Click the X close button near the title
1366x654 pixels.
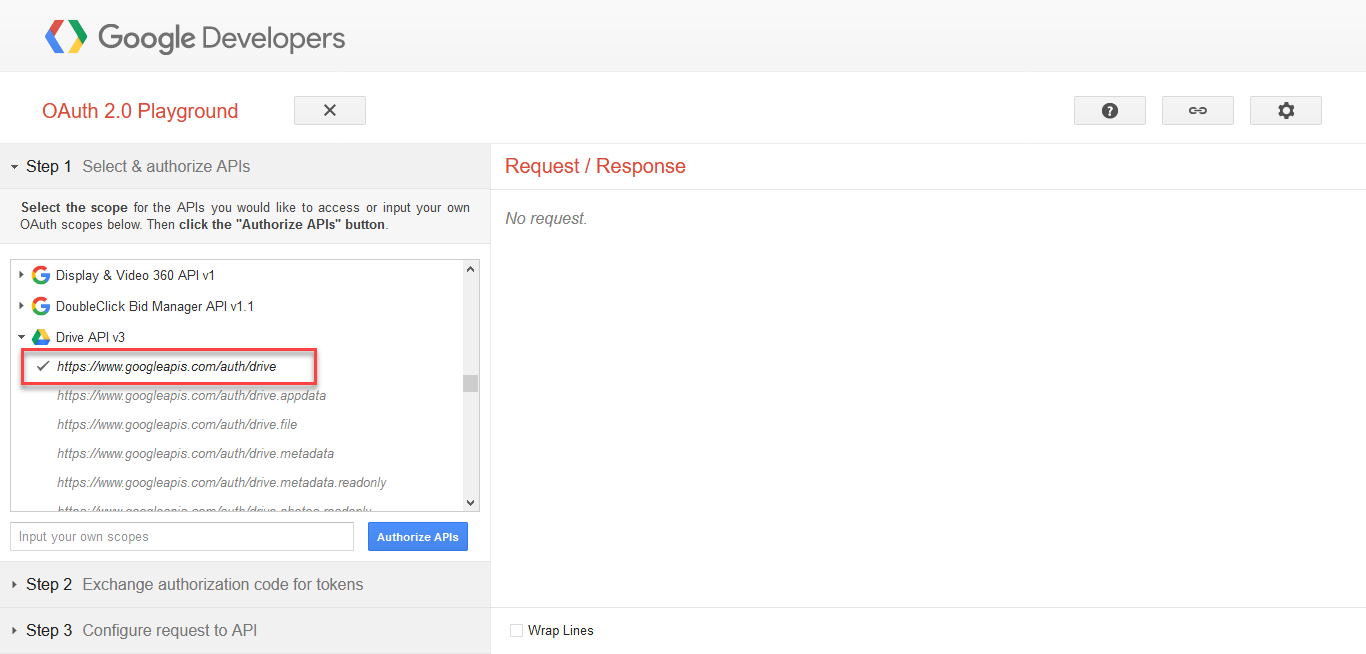(330, 111)
